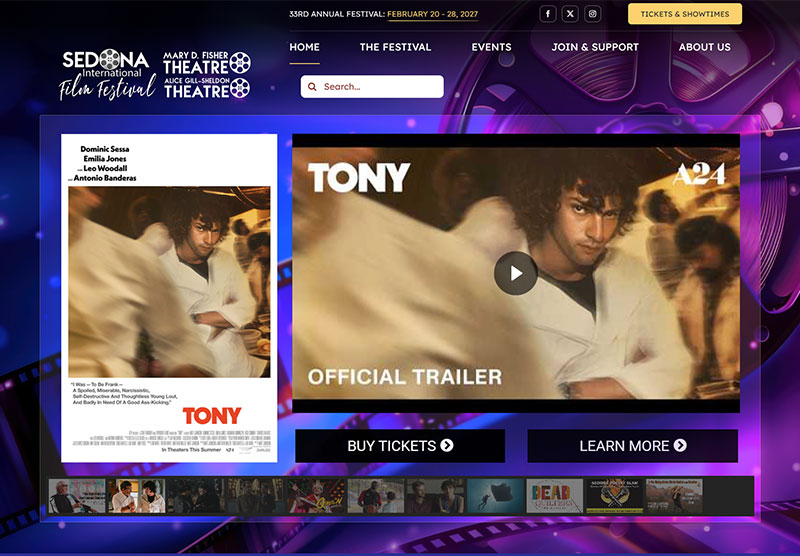Click the Tickets & Showtimes button

(x=685, y=14)
